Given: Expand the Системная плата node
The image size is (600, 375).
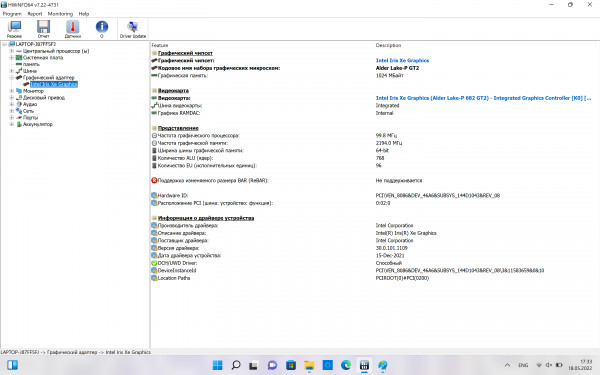Looking at the screenshot, I should (11, 57).
